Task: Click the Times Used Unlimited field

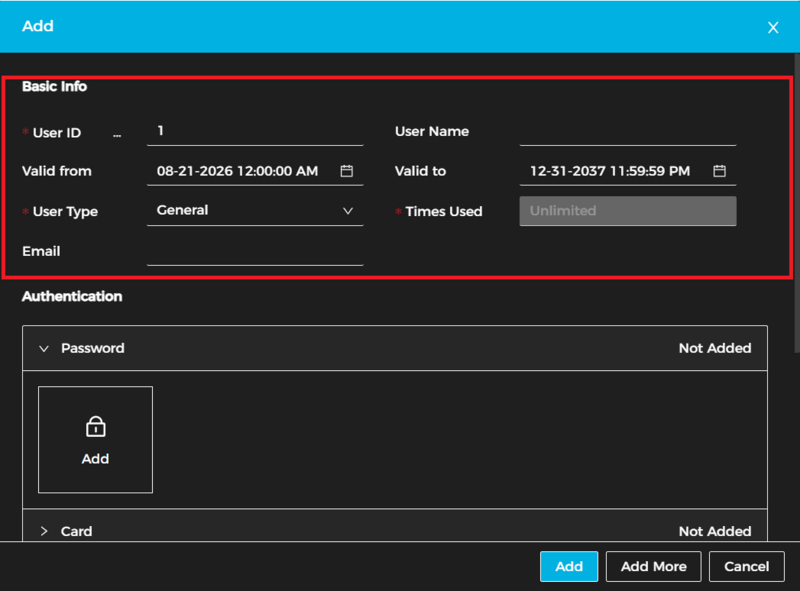Action: coord(628,211)
